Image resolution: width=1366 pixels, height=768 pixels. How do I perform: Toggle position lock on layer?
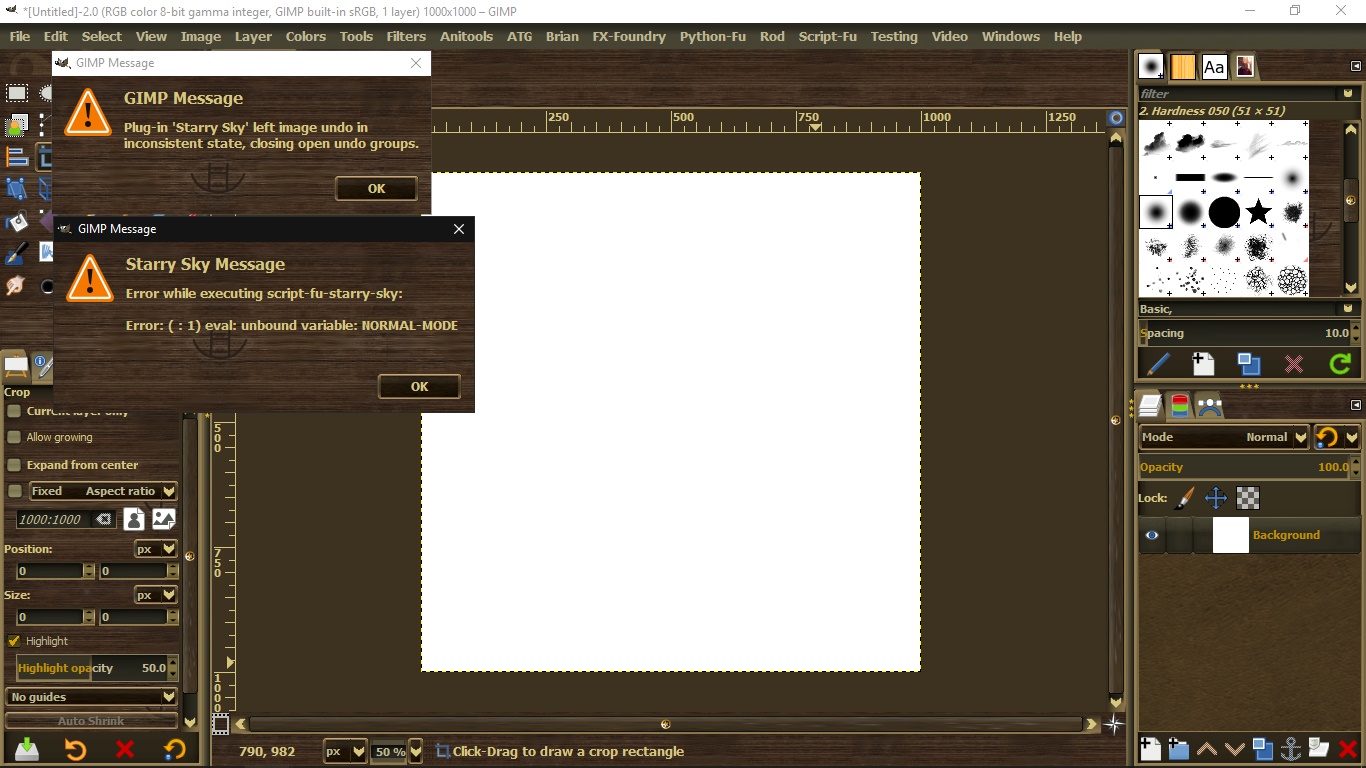click(x=1216, y=497)
